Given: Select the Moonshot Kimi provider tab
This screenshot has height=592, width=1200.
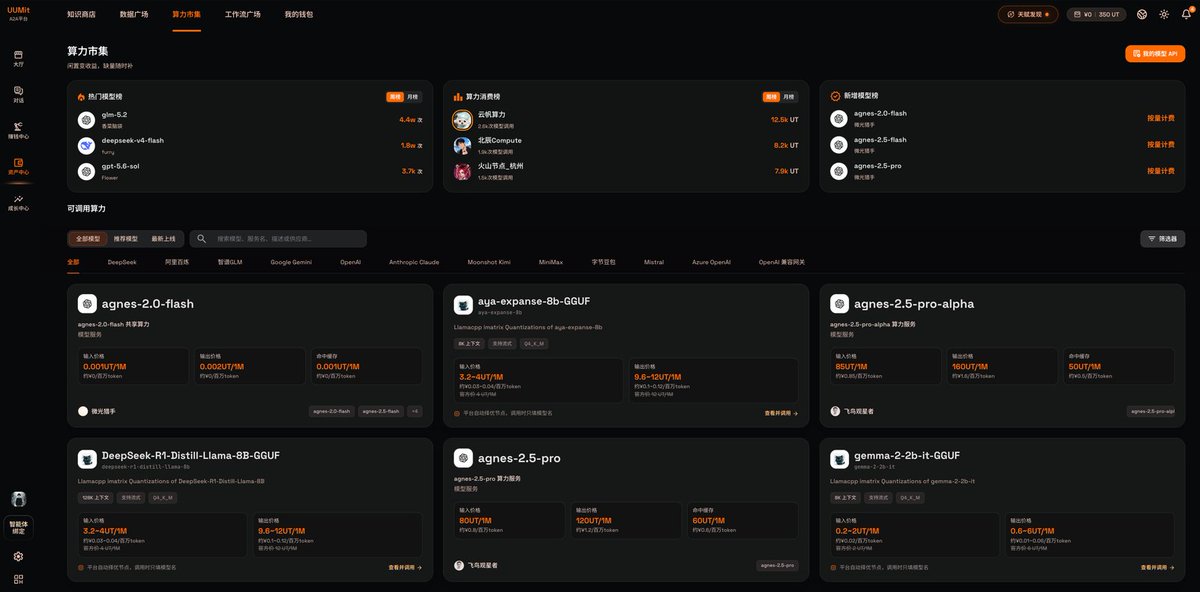Looking at the screenshot, I should [489, 262].
